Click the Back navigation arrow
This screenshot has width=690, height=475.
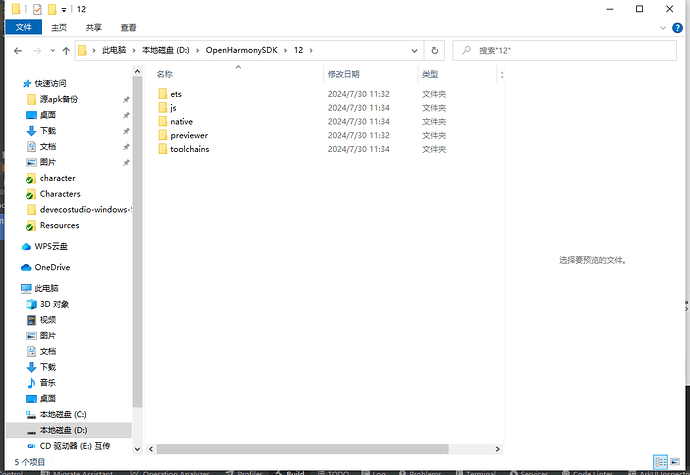(18, 51)
